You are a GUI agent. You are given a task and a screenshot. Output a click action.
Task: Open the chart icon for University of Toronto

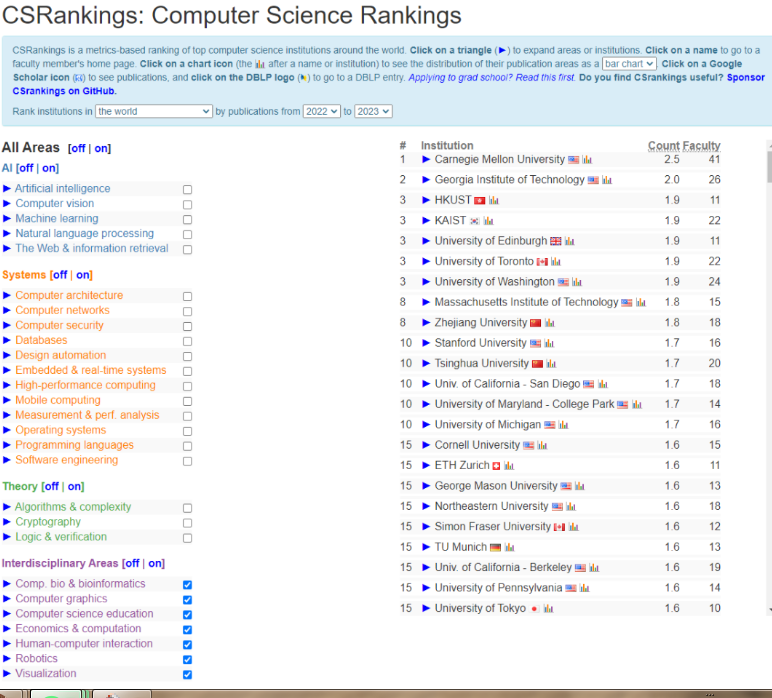(555, 262)
